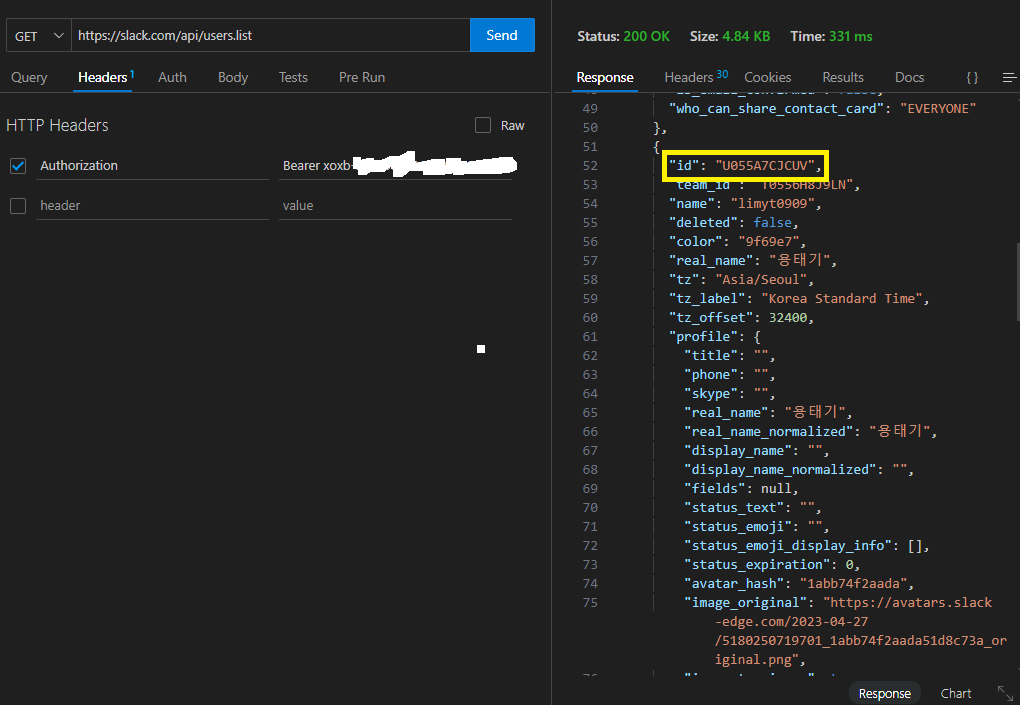
Task: Click the "tz_offset": 32400 line
Action: click(742, 317)
